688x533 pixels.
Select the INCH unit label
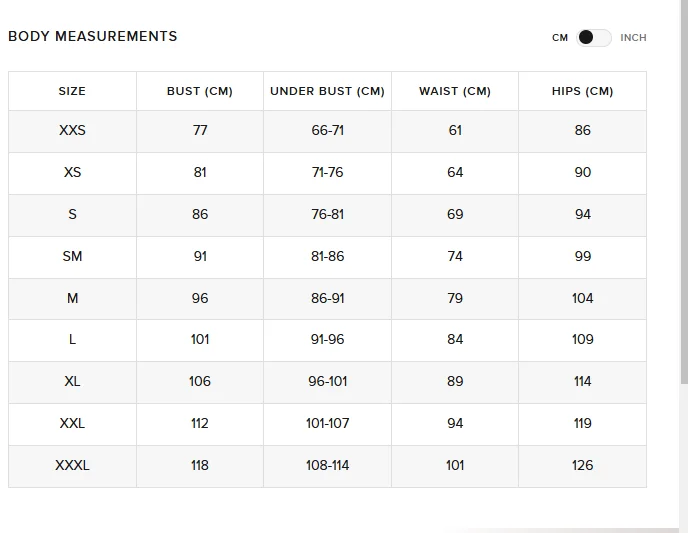tap(633, 38)
